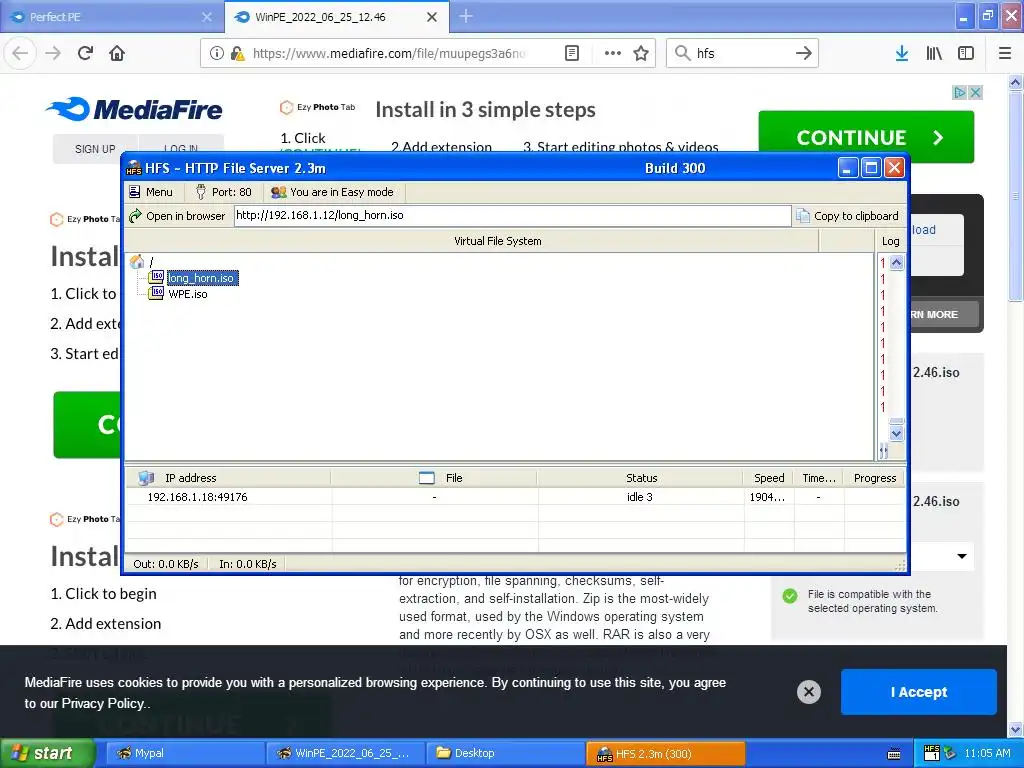Screen dimensions: 1024x768
Task: Select the root '/' home folder node
Action: [x=142, y=261]
